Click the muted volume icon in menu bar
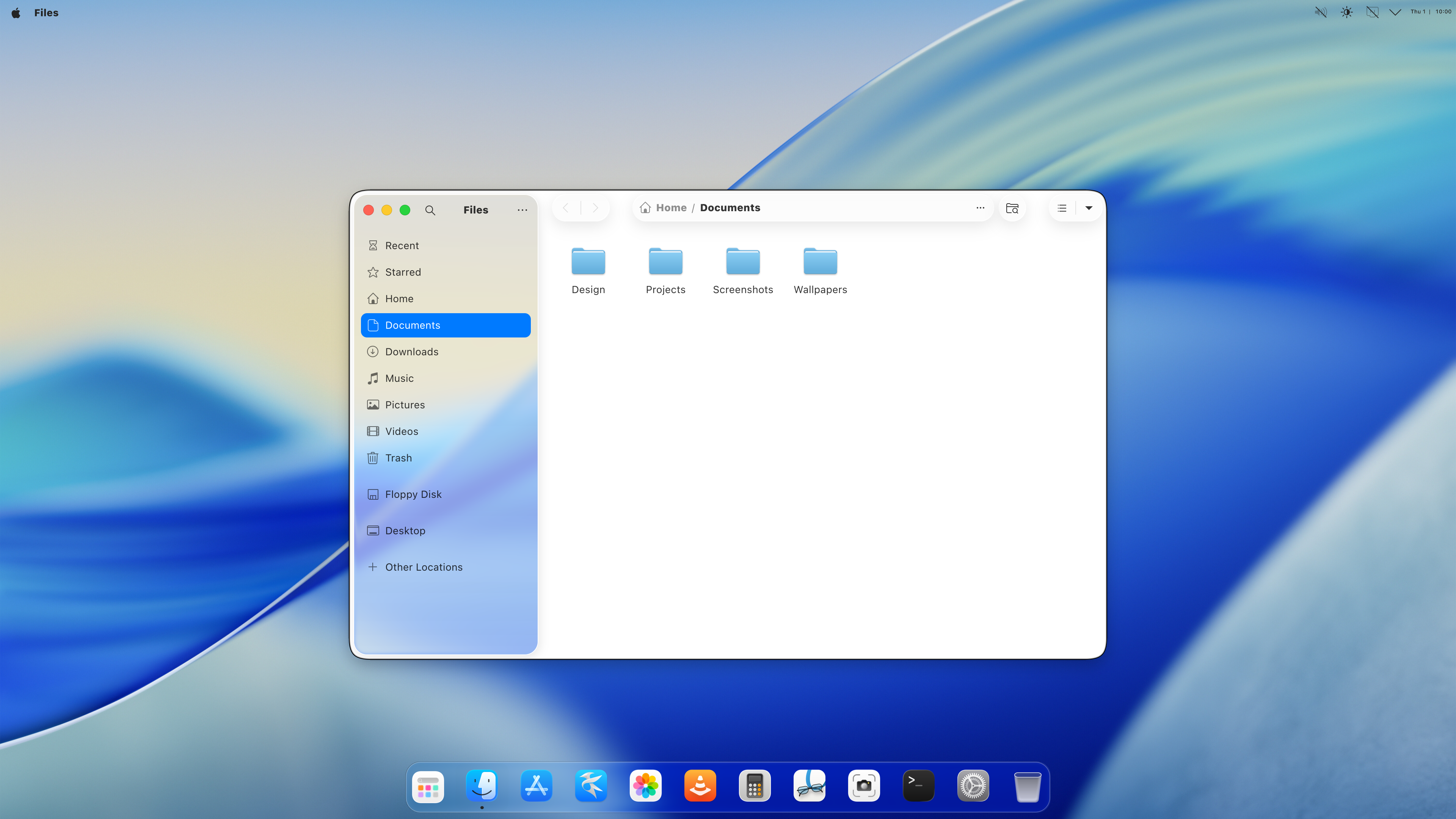 pyautogui.click(x=1320, y=12)
